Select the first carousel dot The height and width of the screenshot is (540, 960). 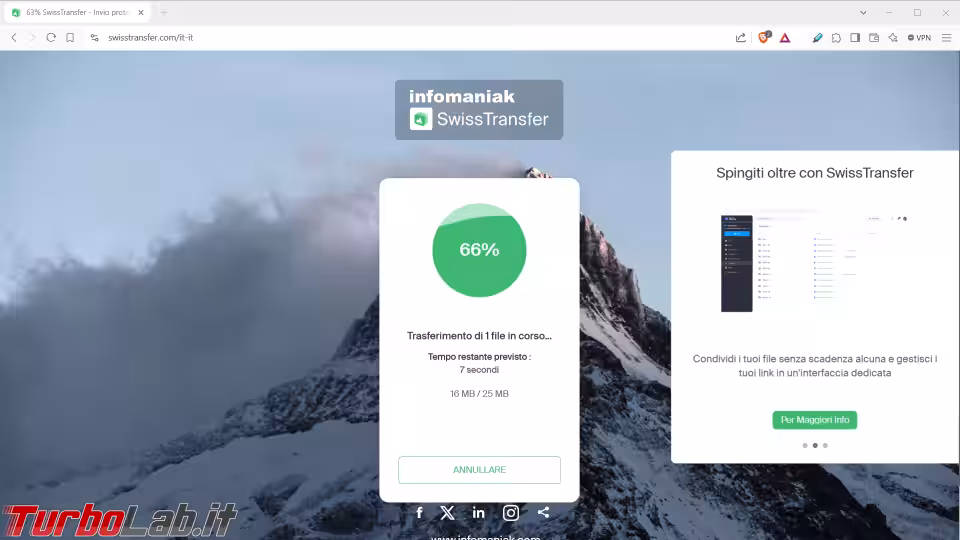point(804,446)
